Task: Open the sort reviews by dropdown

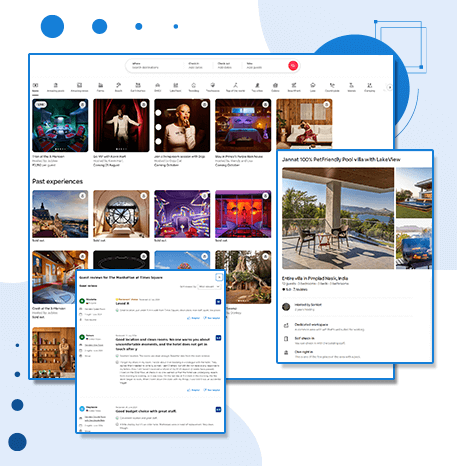Action: tap(209, 286)
